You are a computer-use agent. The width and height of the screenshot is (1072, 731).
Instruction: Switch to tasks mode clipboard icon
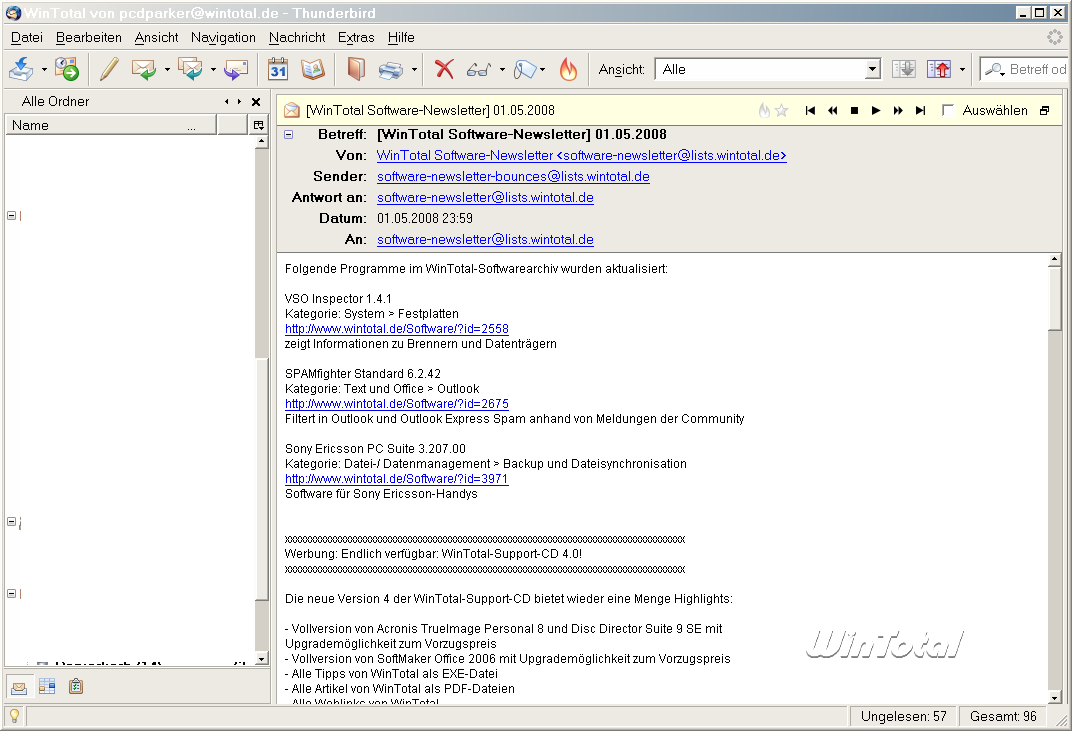(x=76, y=686)
